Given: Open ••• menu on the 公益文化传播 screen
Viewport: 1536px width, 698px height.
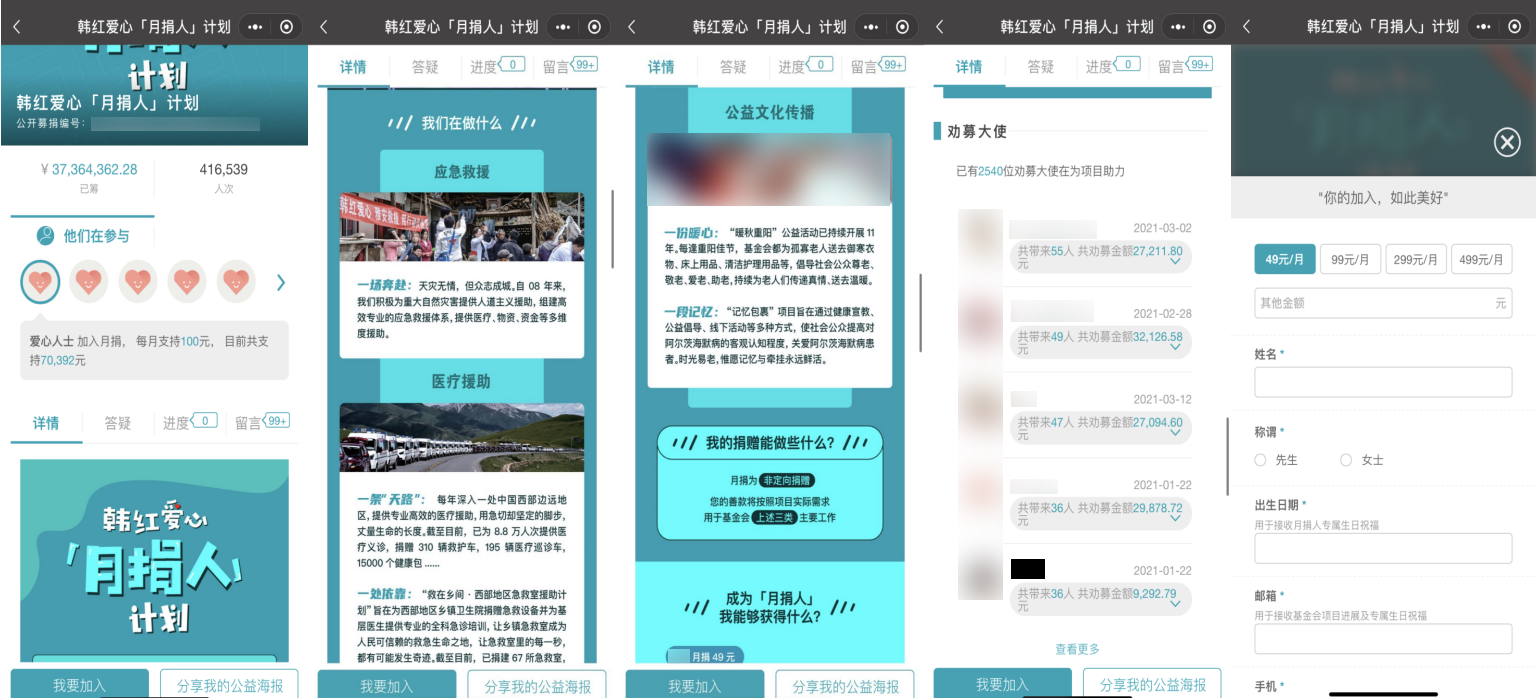Looking at the screenshot, I should [871, 27].
